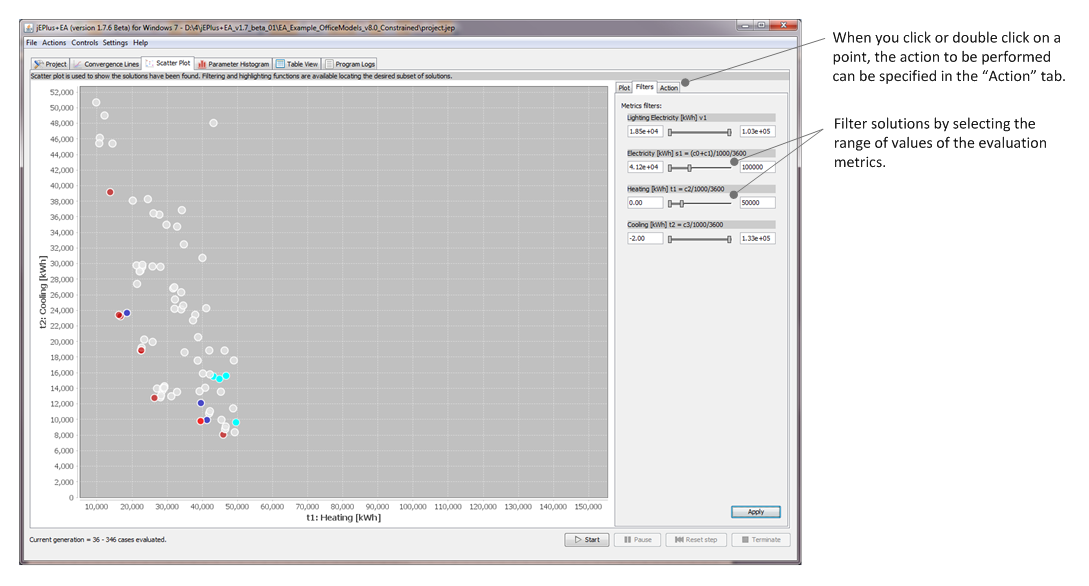Open the Controls menu

point(85,43)
